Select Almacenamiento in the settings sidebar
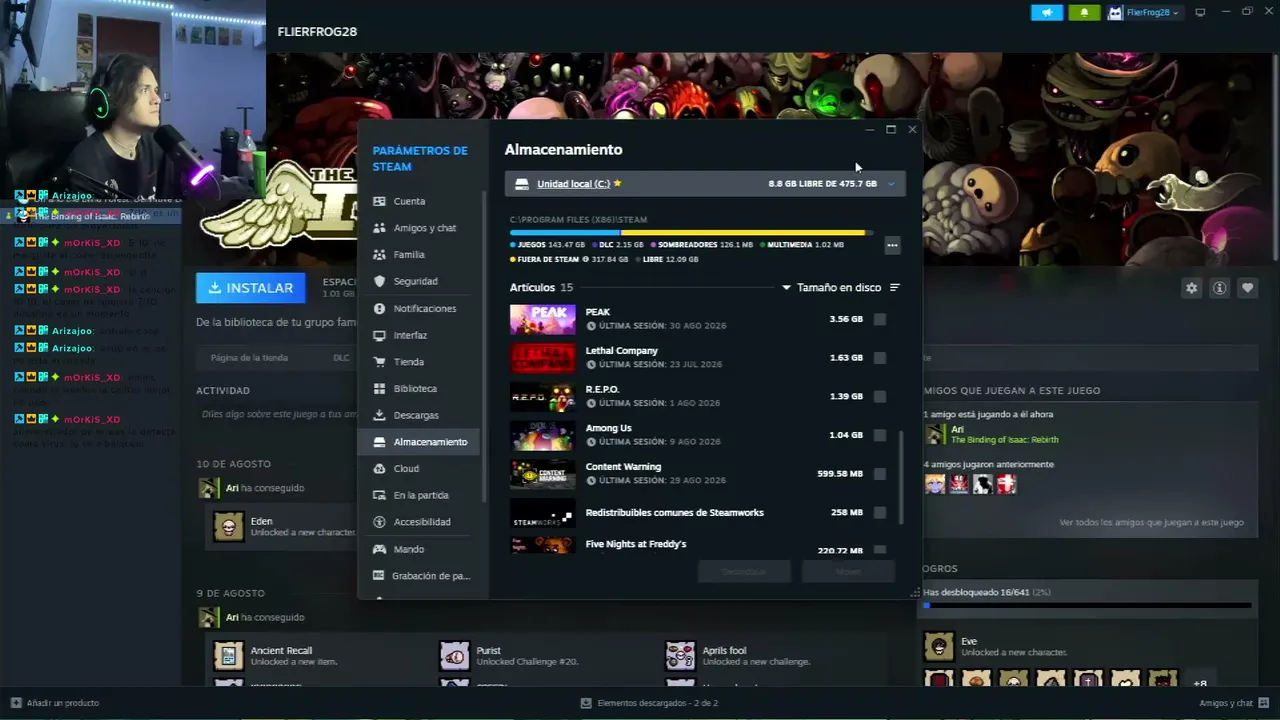Screen dimensions: 1280x720 419,442
